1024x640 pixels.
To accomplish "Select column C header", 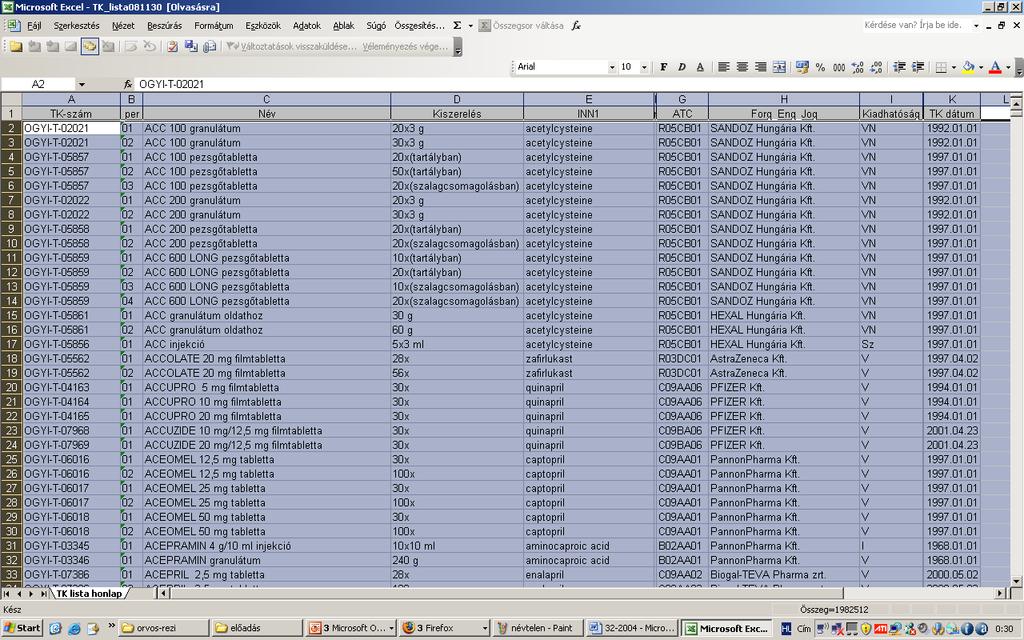I will tap(266, 99).
